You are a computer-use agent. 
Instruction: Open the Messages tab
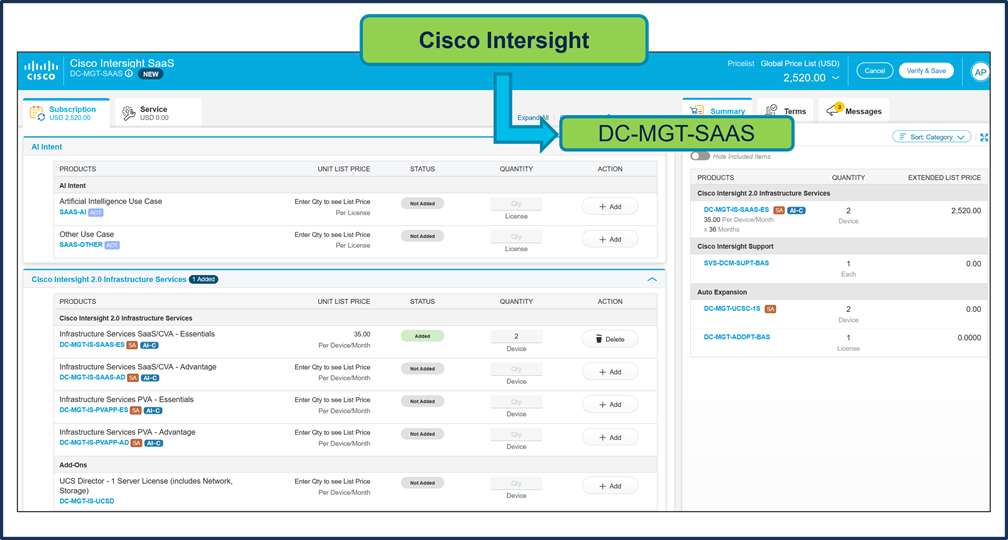854,111
